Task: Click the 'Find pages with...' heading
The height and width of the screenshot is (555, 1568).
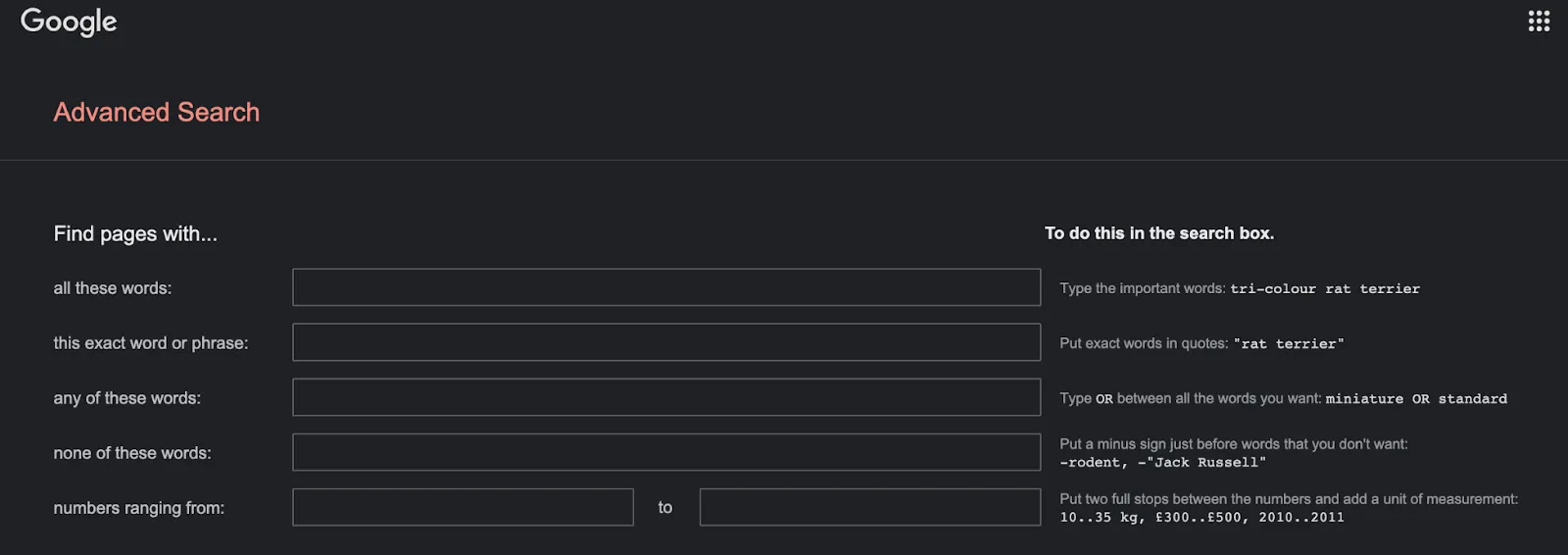Action: [x=135, y=233]
